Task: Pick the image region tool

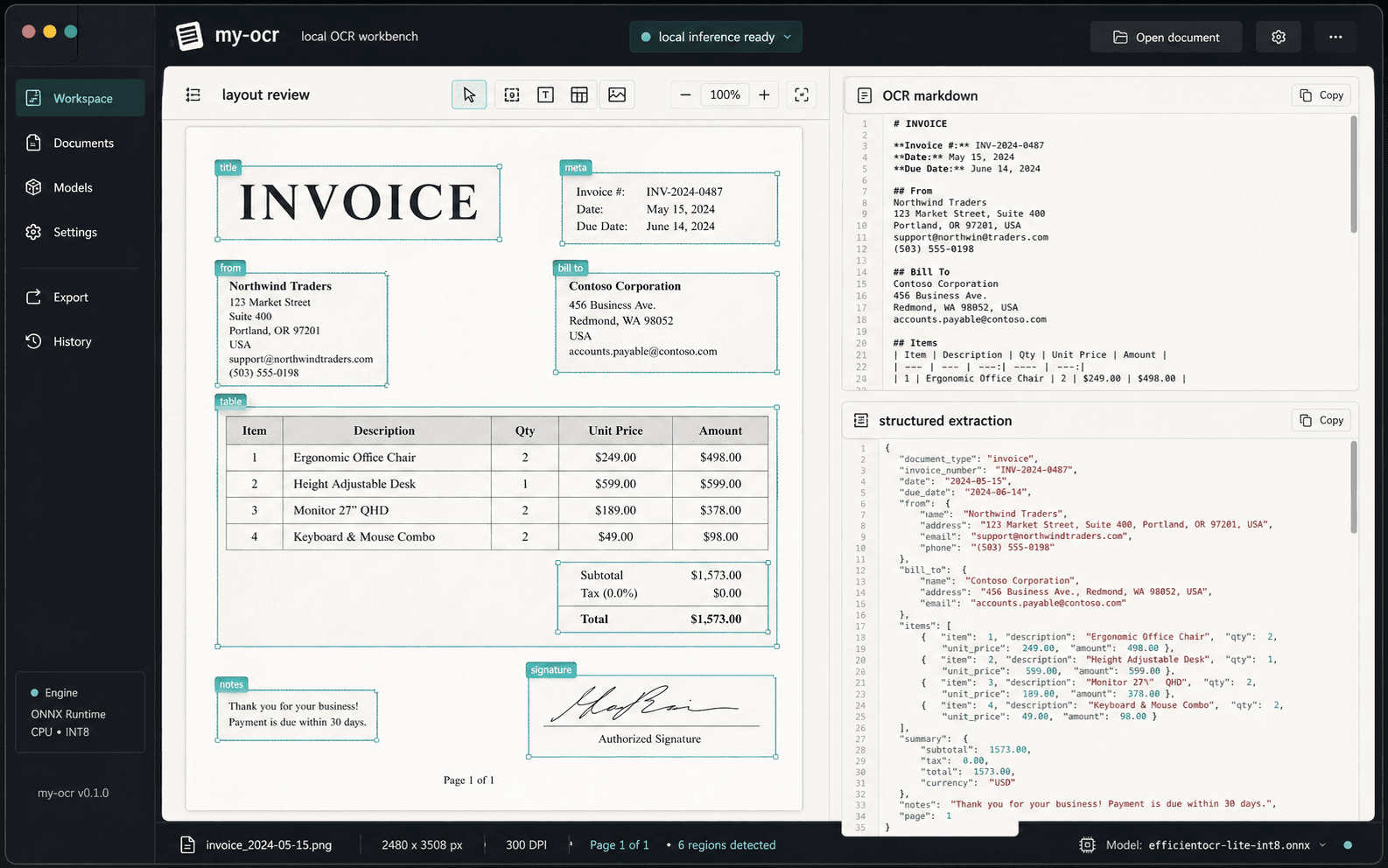Action: point(617,94)
